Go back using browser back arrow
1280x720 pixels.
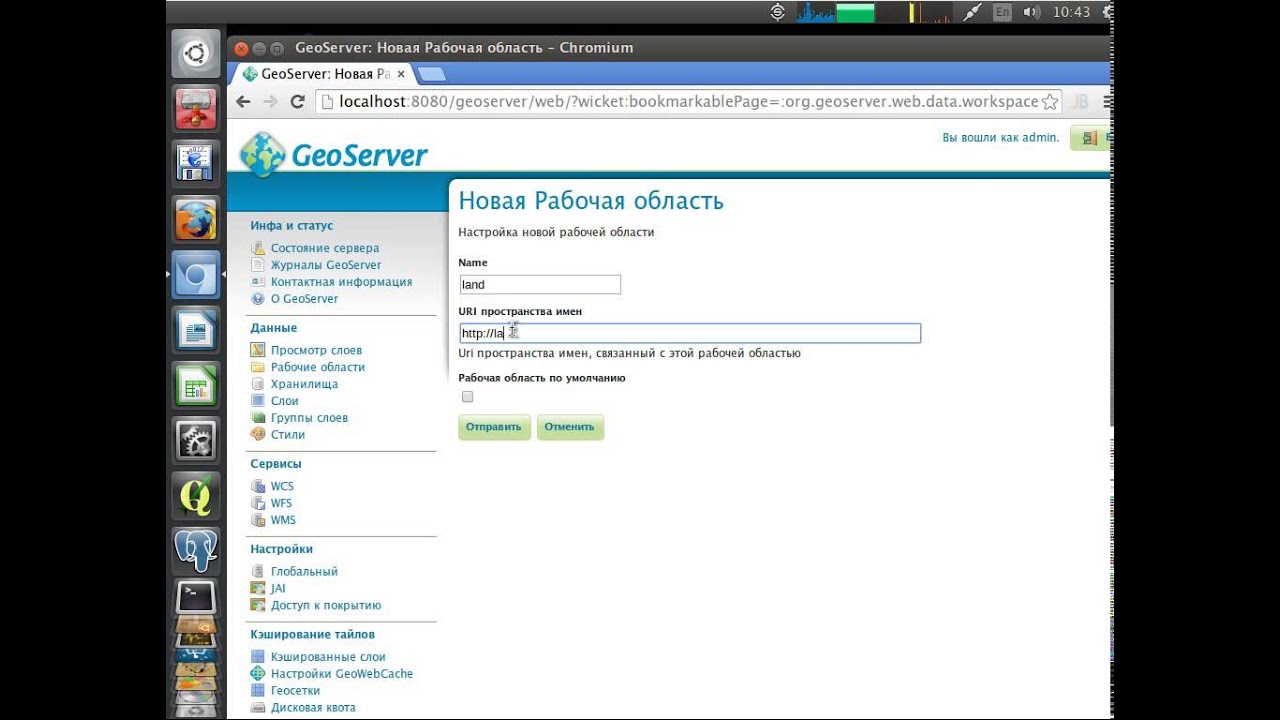243,101
